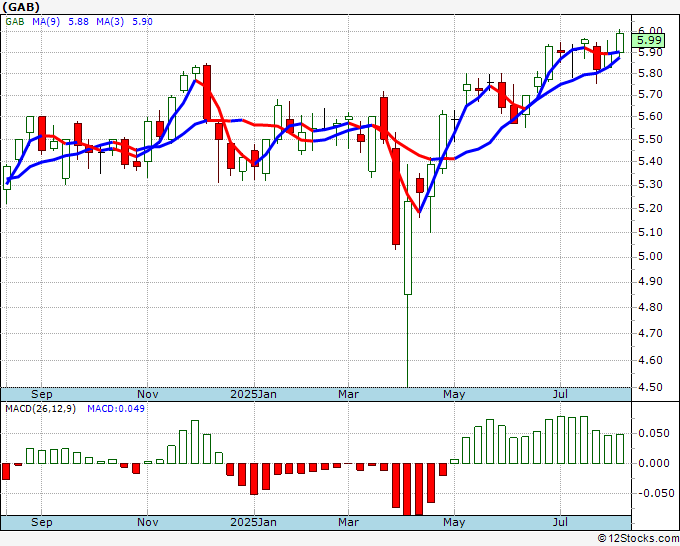The width and height of the screenshot is (680, 546).
Task: Click the 4.50 price axis label
Action: pyautogui.click(x=651, y=387)
